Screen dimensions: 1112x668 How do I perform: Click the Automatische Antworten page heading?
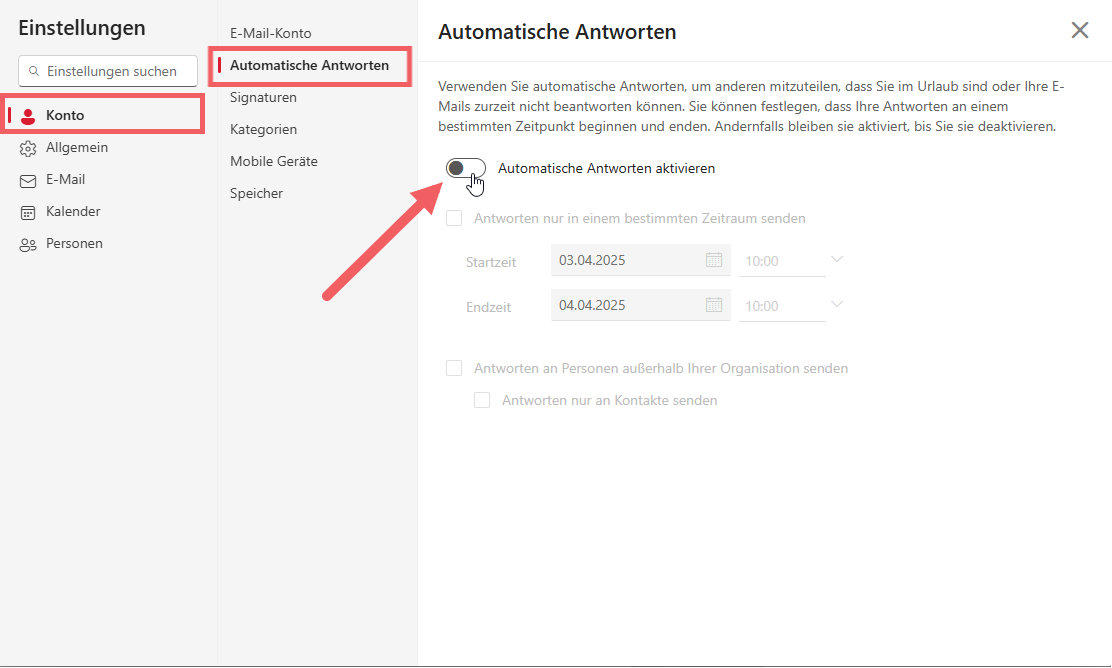[557, 32]
